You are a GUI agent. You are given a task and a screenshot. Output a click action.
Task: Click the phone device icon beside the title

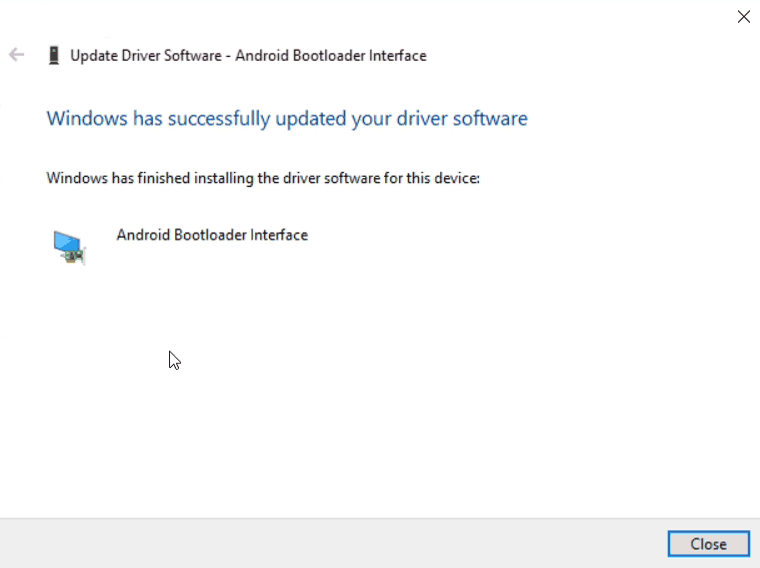point(54,55)
